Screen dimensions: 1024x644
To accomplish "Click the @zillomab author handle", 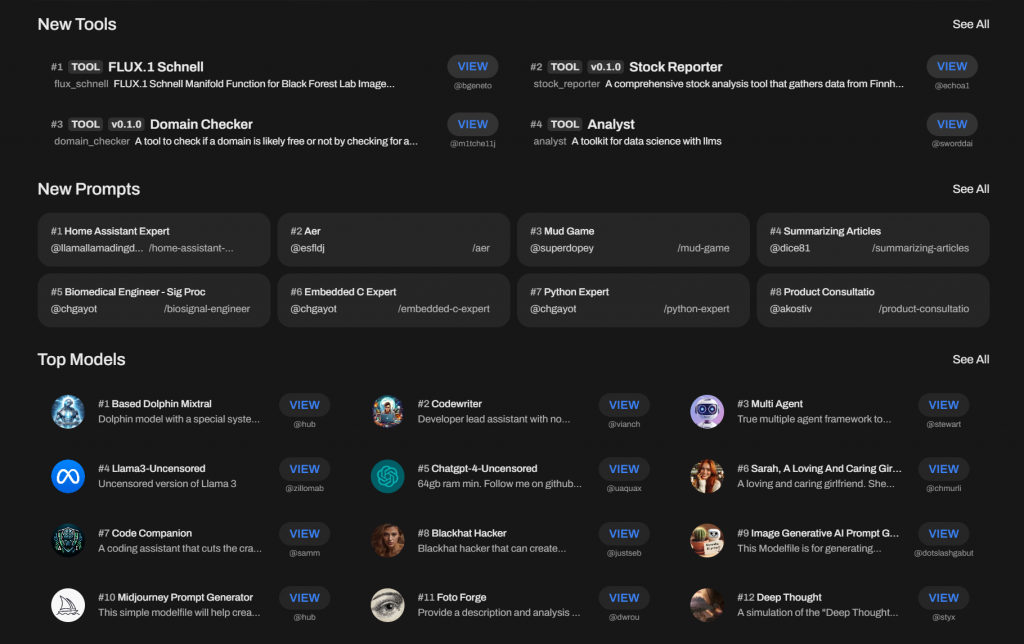I will (304, 489).
